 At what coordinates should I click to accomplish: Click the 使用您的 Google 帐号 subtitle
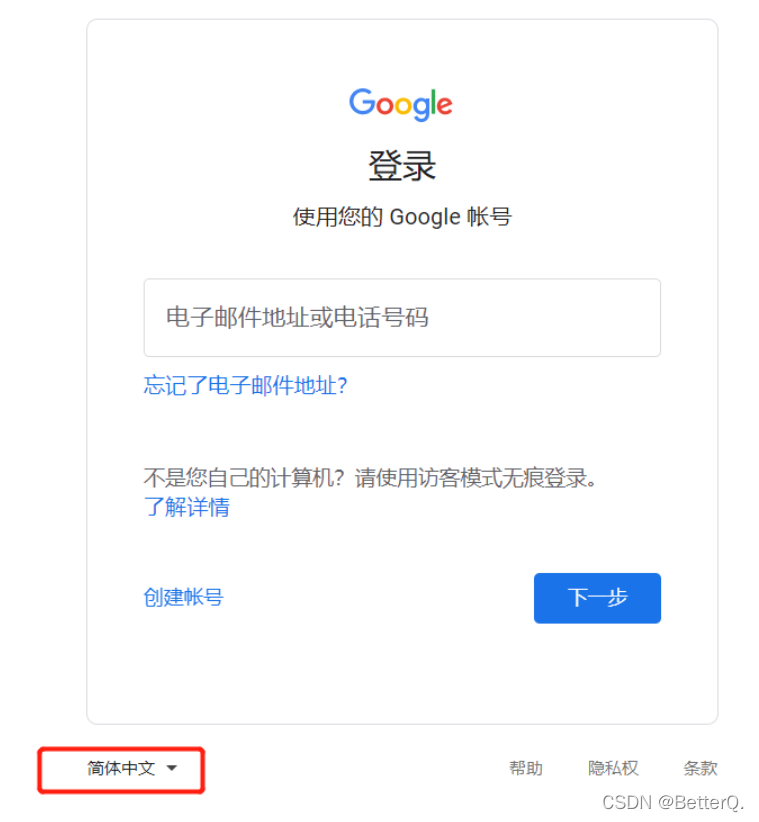tap(402, 217)
